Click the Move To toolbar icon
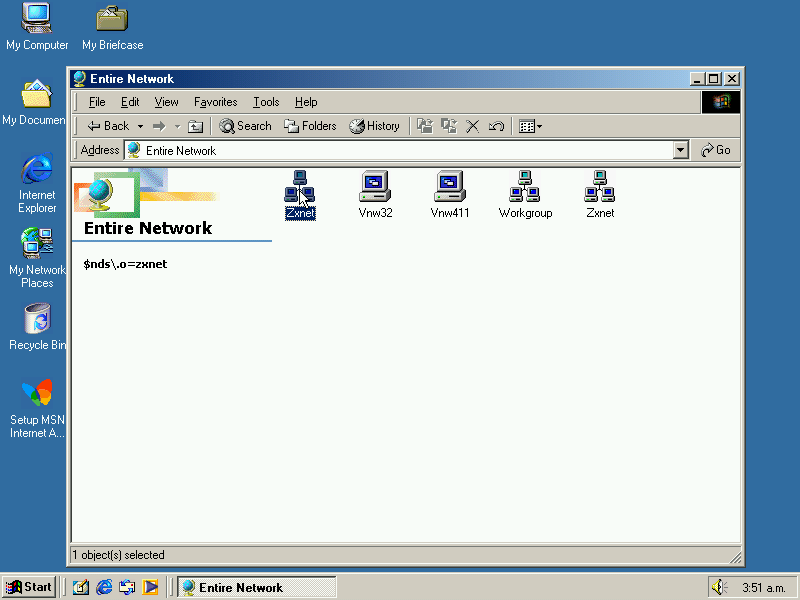Screen dimensions: 800x600 (424, 126)
